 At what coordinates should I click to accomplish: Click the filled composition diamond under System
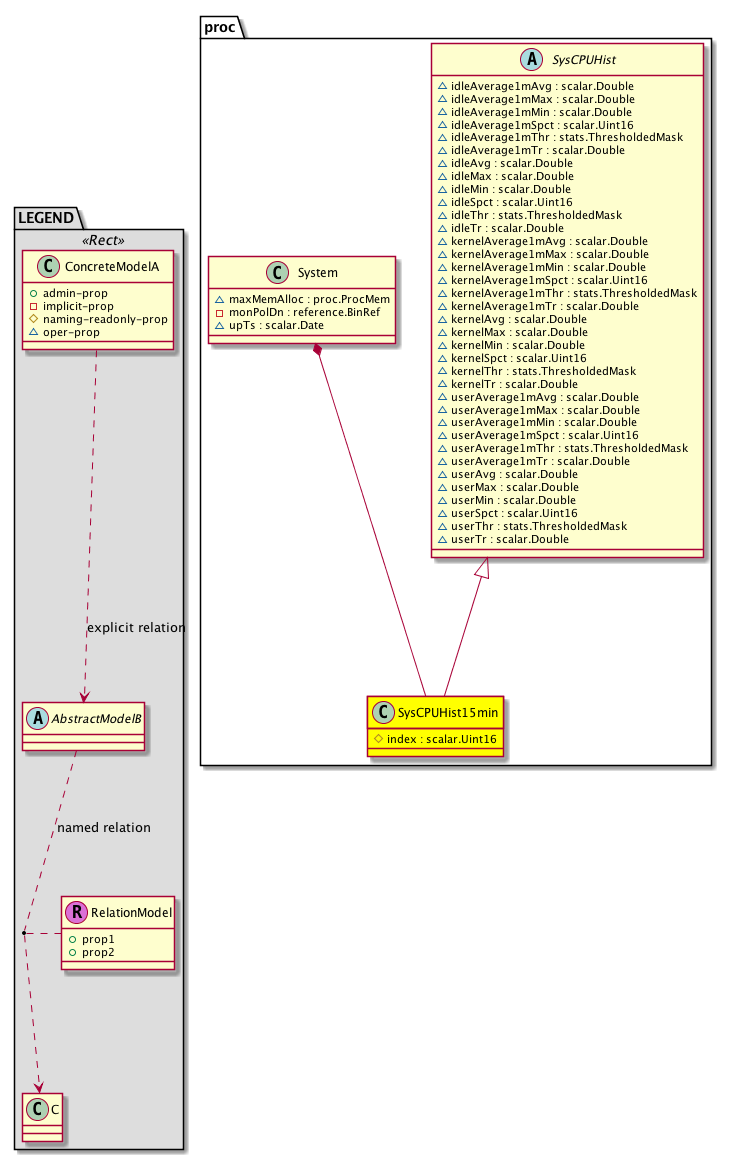(x=318, y=350)
